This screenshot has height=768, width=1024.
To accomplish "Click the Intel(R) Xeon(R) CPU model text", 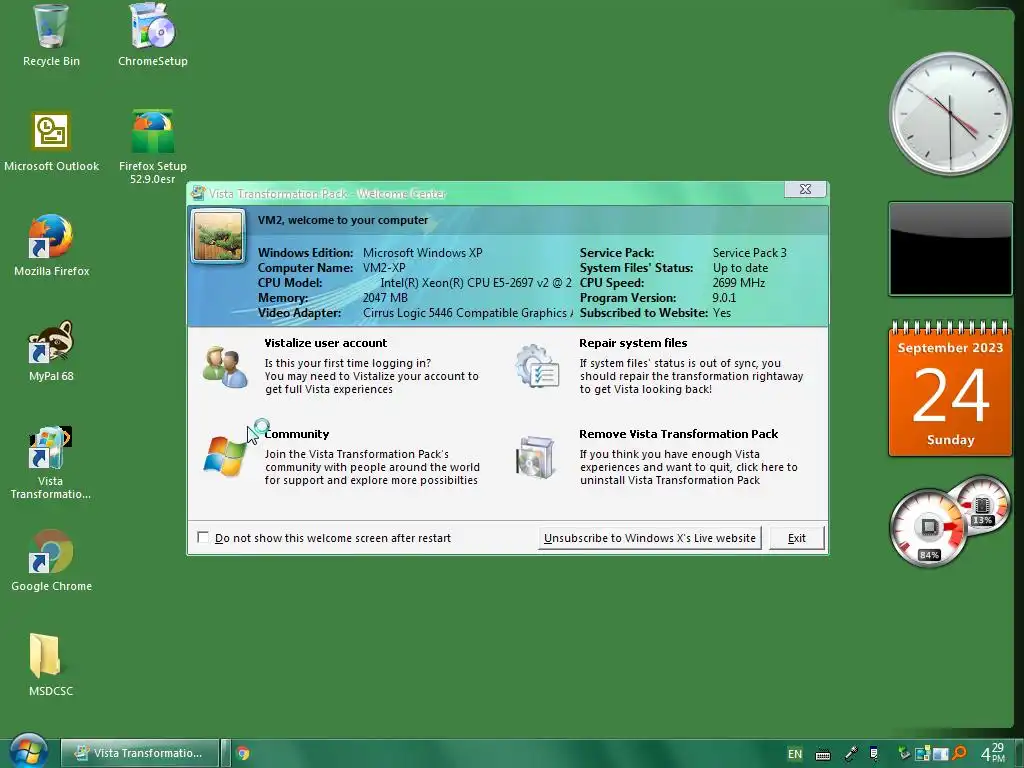I will pos(476,283).
